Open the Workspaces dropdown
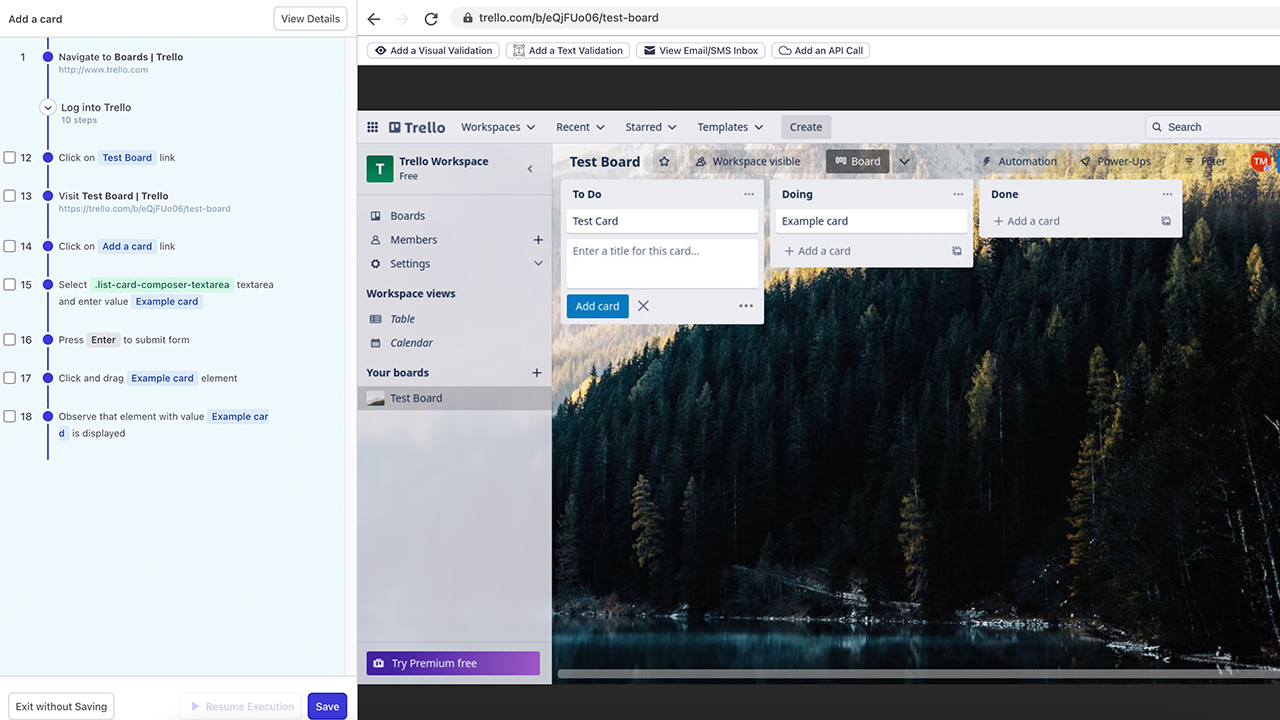The width and height of the screenshot is (1280, 720). 498,127
